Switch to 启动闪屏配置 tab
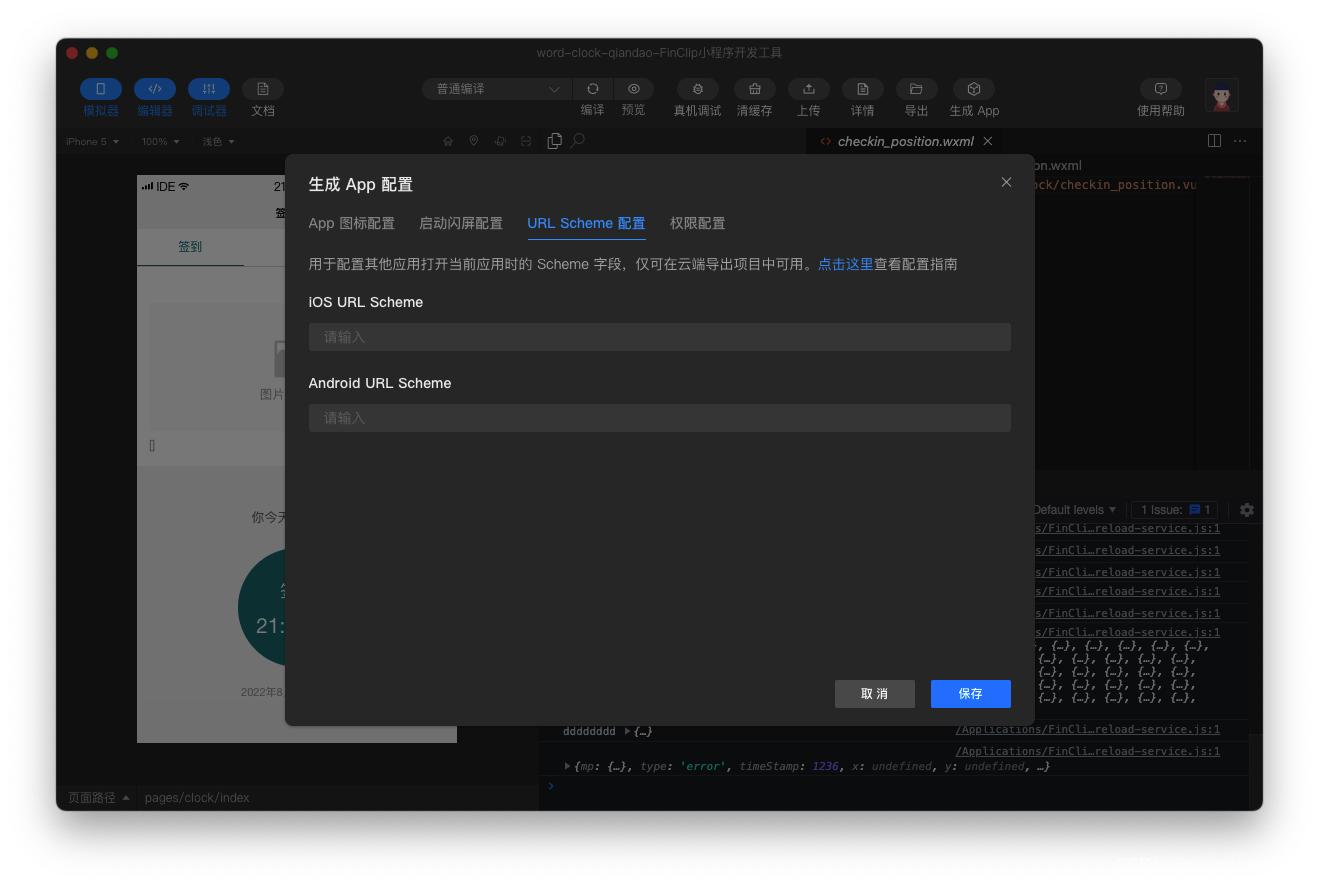Screen dimensions: 1319x885 point(461,224)
